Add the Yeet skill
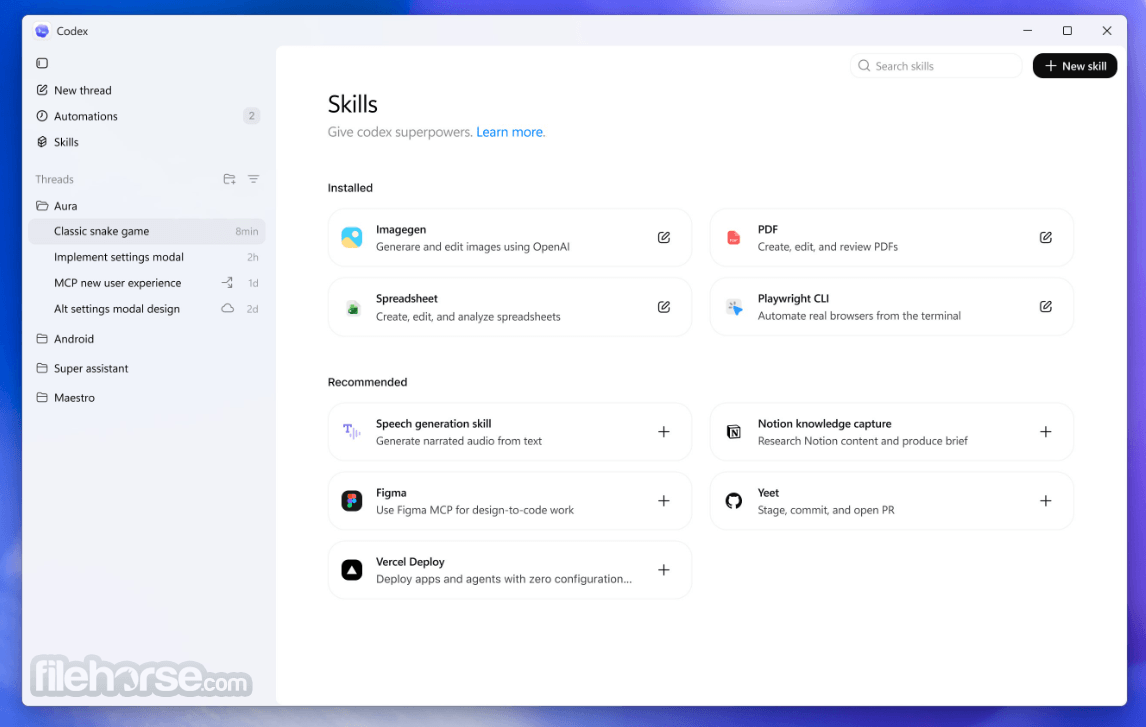Image resolution: width=1146 pixels, height=727 pixels. pos(1046,500)
